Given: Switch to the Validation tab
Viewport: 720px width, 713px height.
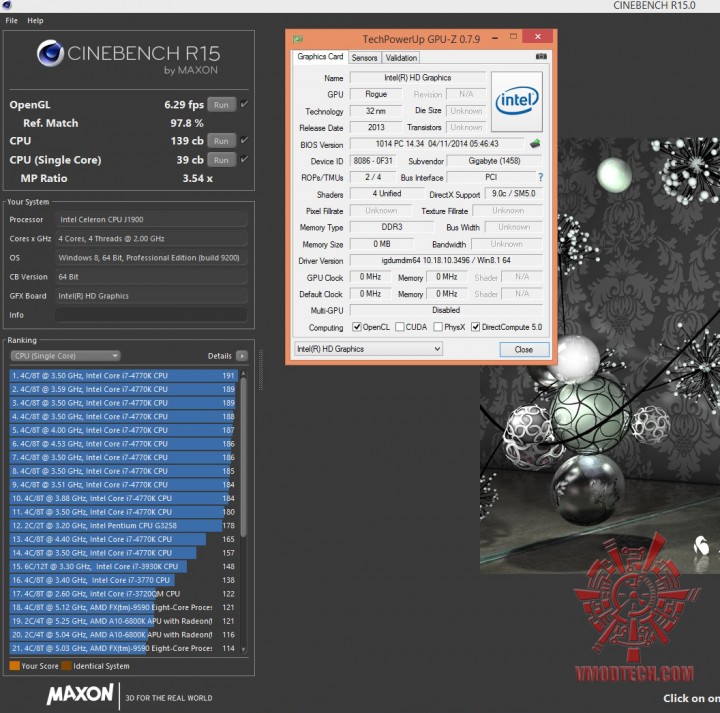Looking at the screenshot, I should [401, 58].
